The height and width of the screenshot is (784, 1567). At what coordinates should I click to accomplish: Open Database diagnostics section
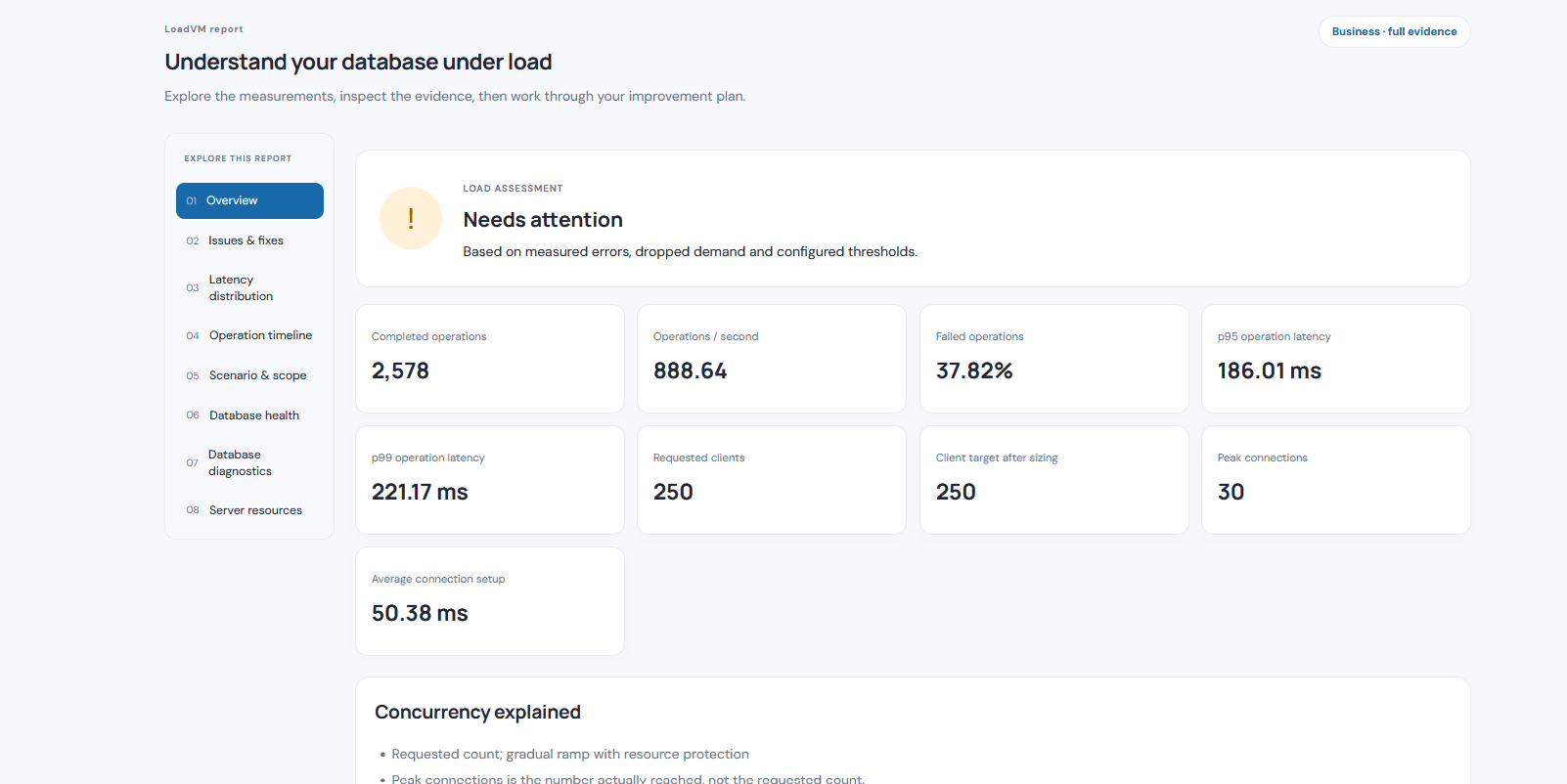[x=249, y=462]
